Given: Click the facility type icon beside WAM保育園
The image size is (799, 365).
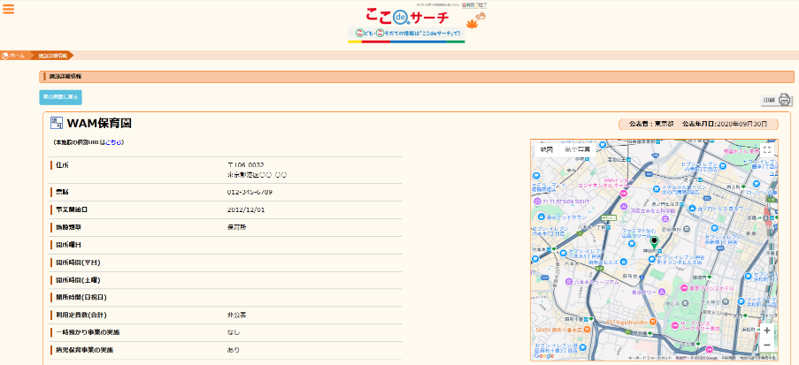Looking at the screenshot, I should point(56,123).
